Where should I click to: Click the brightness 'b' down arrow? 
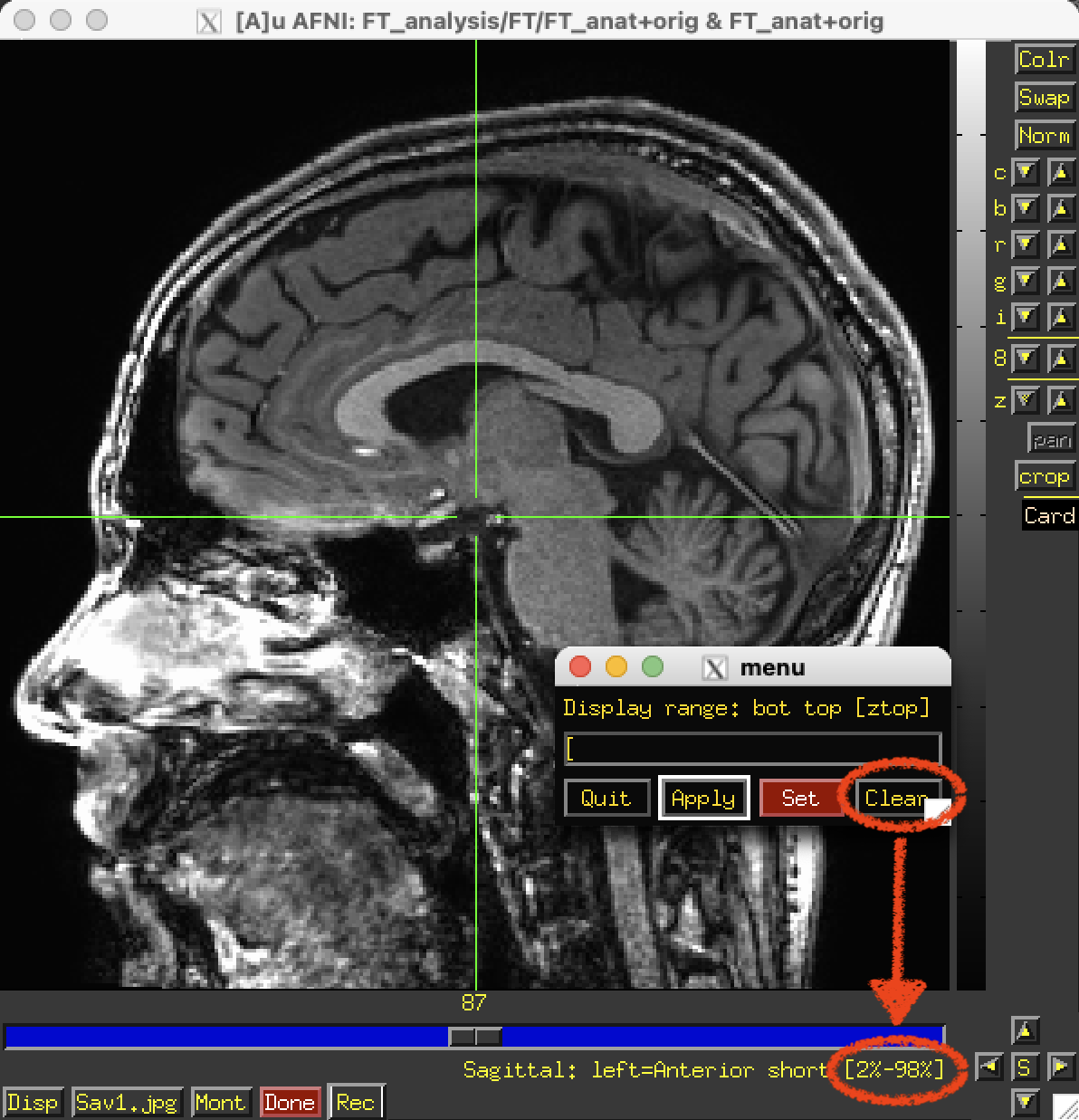point(1026,208)
